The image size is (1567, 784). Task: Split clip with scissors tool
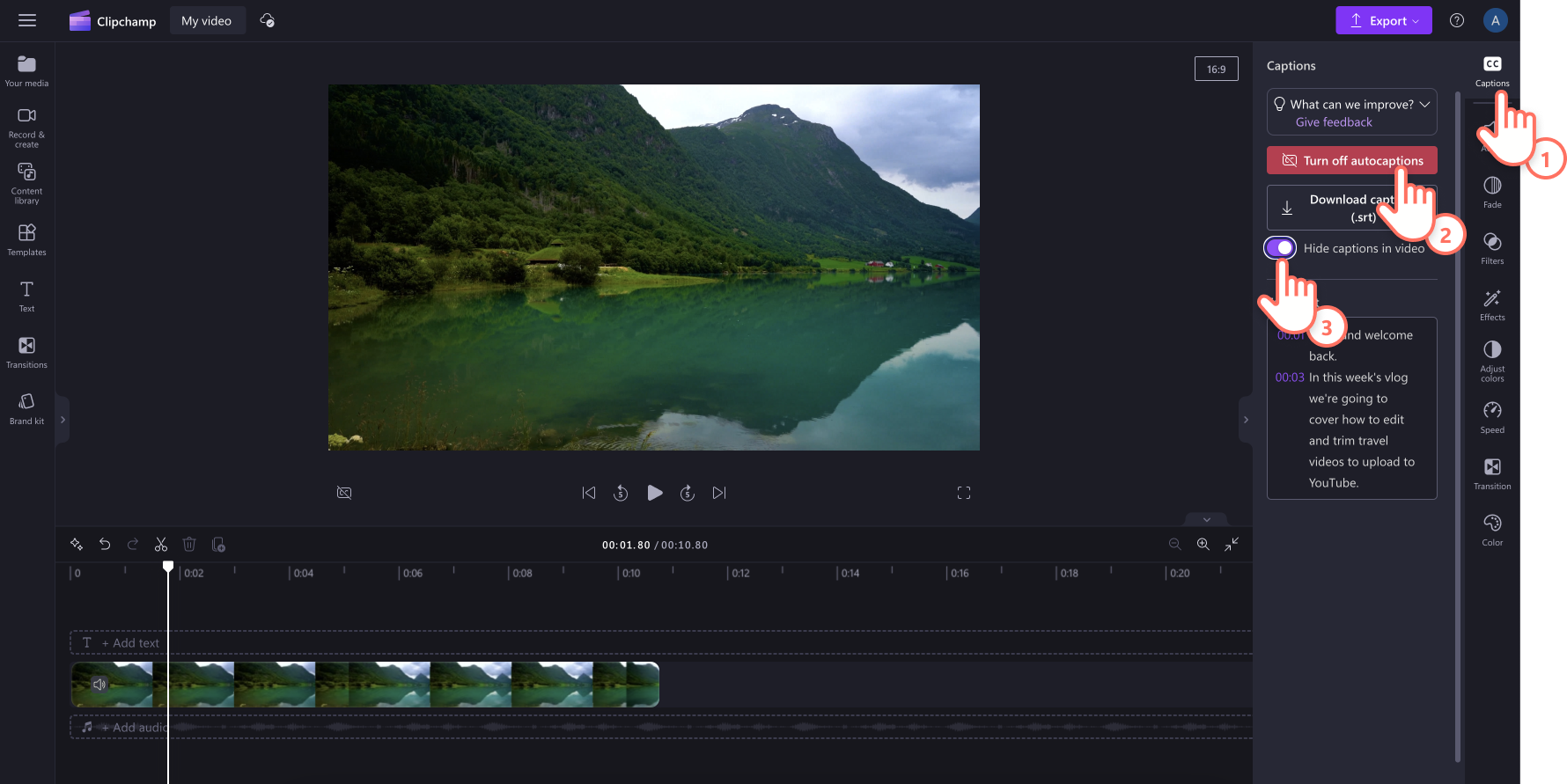pyautogui.click(x=161, y=545)
